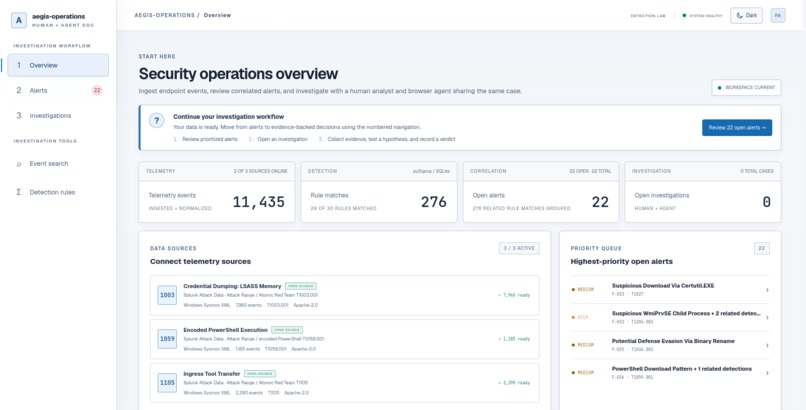
Task: Click the System Healthy status indicator
Action: pyautogui.click(x=702, y=16)
